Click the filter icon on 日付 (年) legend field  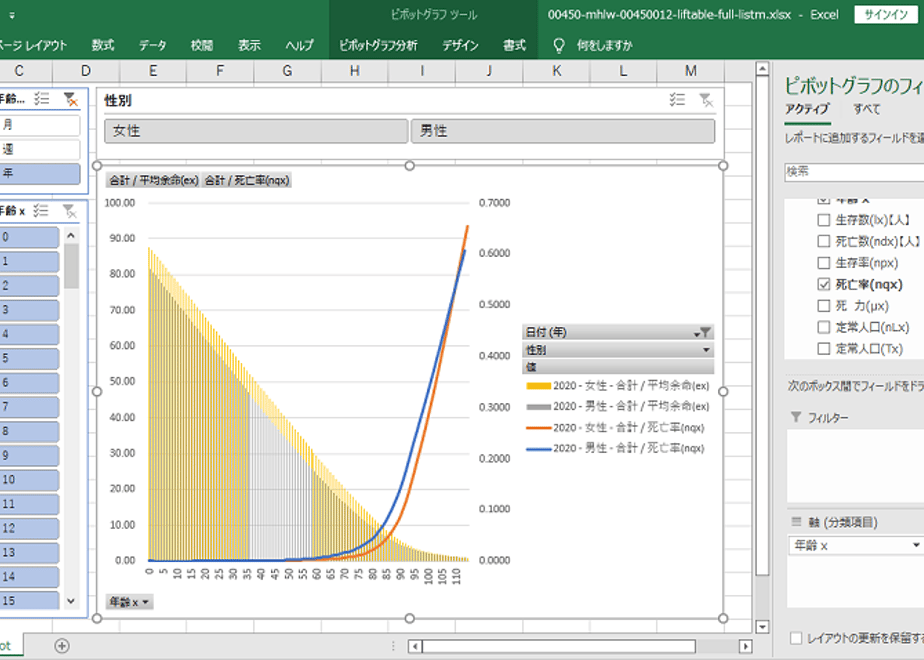pyautogui.click(x=705, y=332)
